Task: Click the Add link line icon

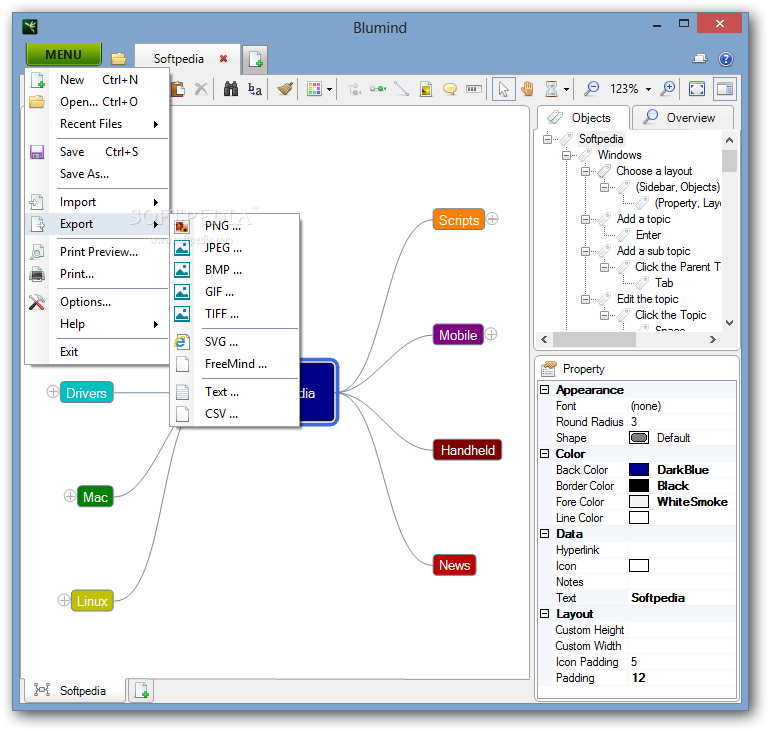Action: coord(402,89)
